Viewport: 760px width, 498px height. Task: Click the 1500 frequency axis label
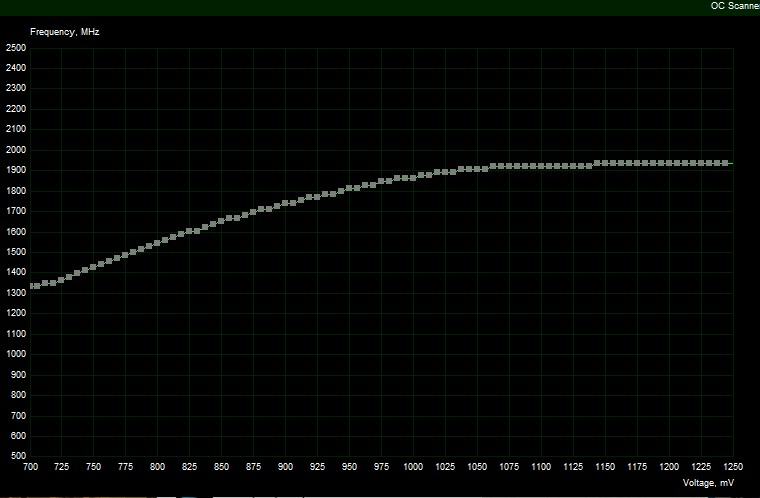pyautogui.click(x=16, y=252)
